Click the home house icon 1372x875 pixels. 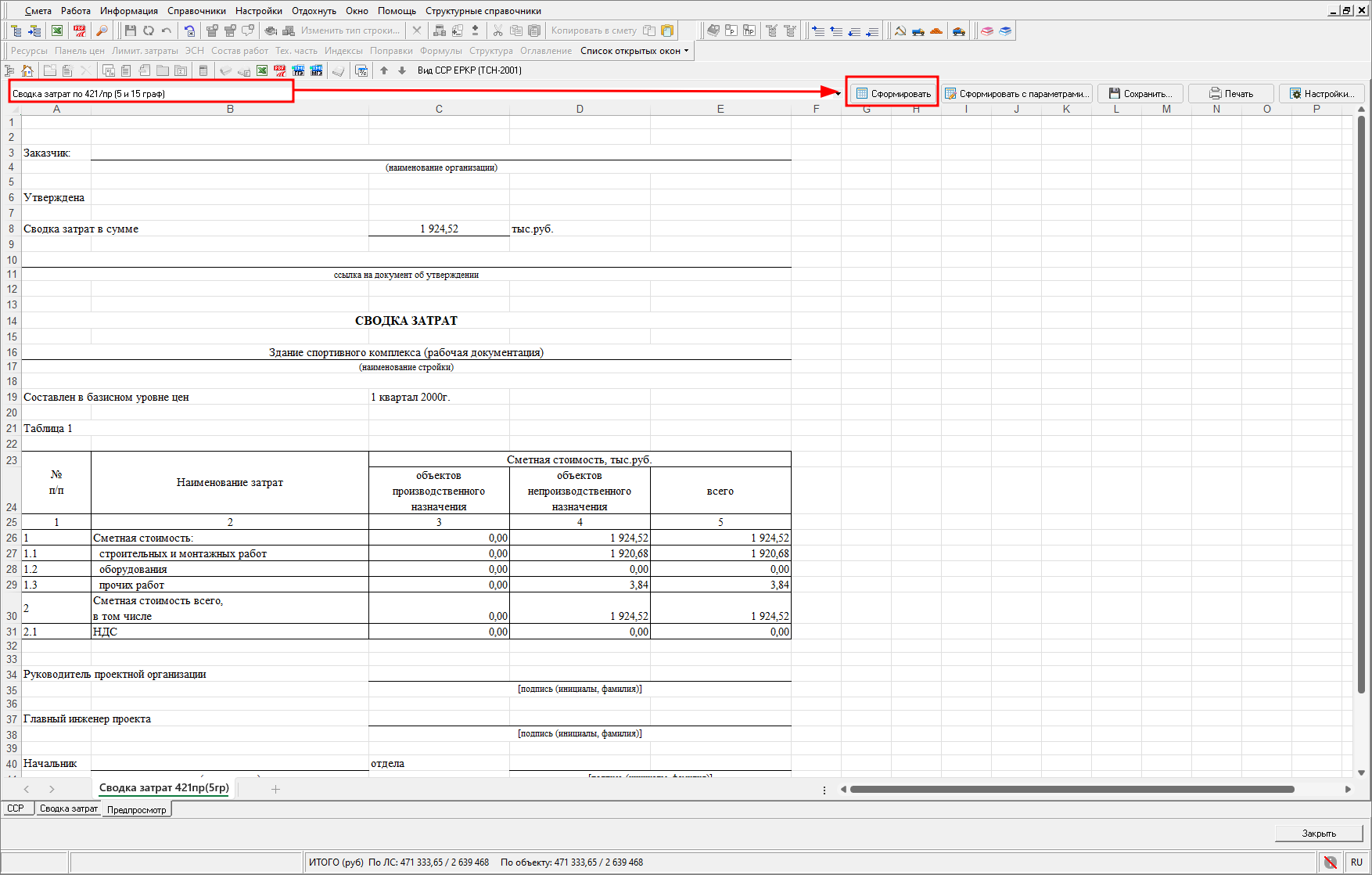point(27,70)
